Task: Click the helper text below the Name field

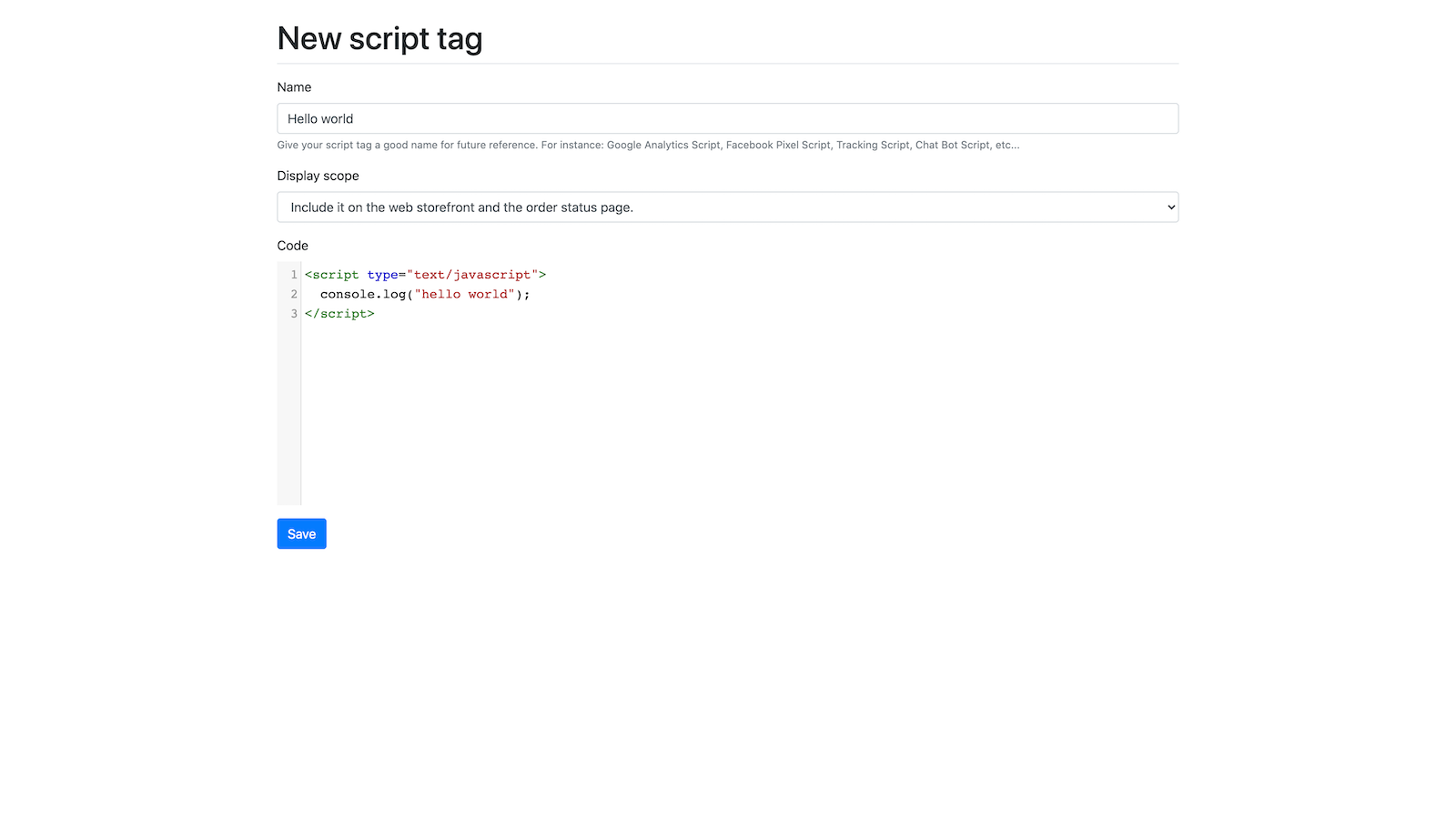Action: (647, 145)
